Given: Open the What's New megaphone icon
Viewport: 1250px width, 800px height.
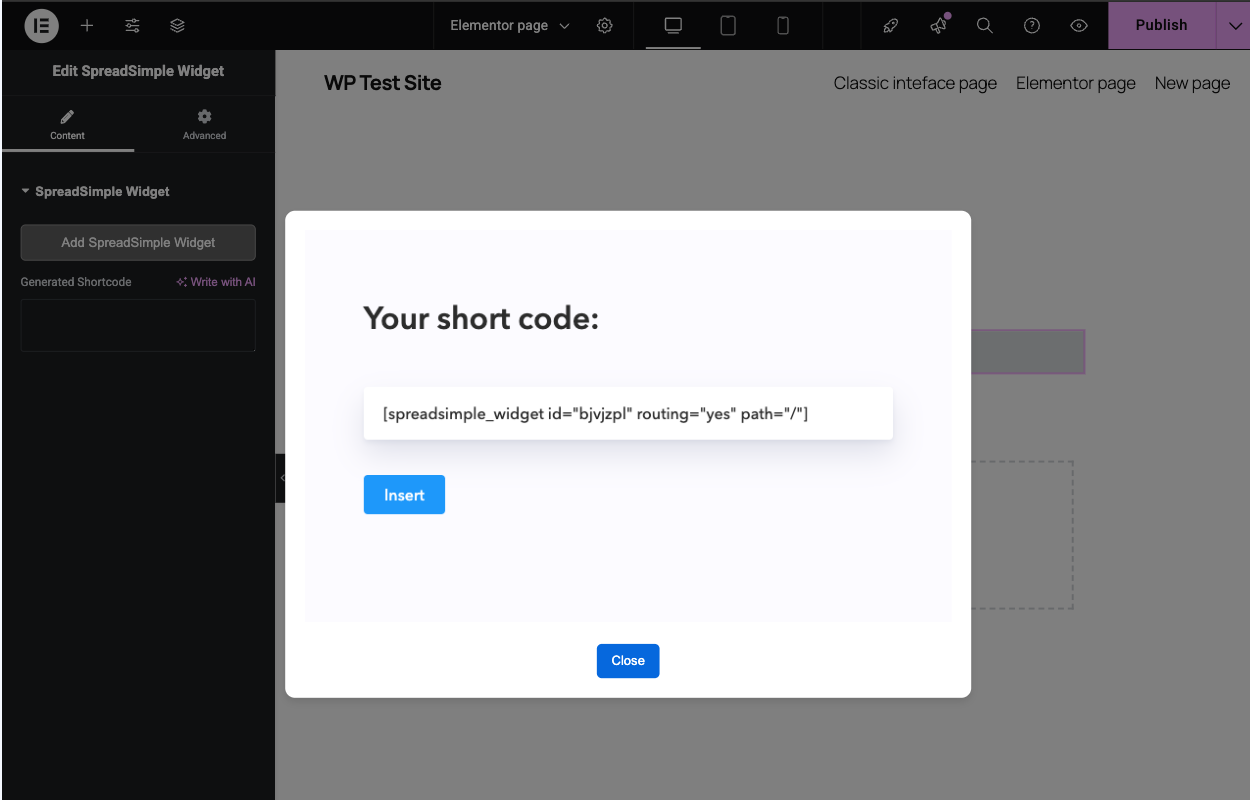Looking at the screenshot, I should click(x=938, y=25).
